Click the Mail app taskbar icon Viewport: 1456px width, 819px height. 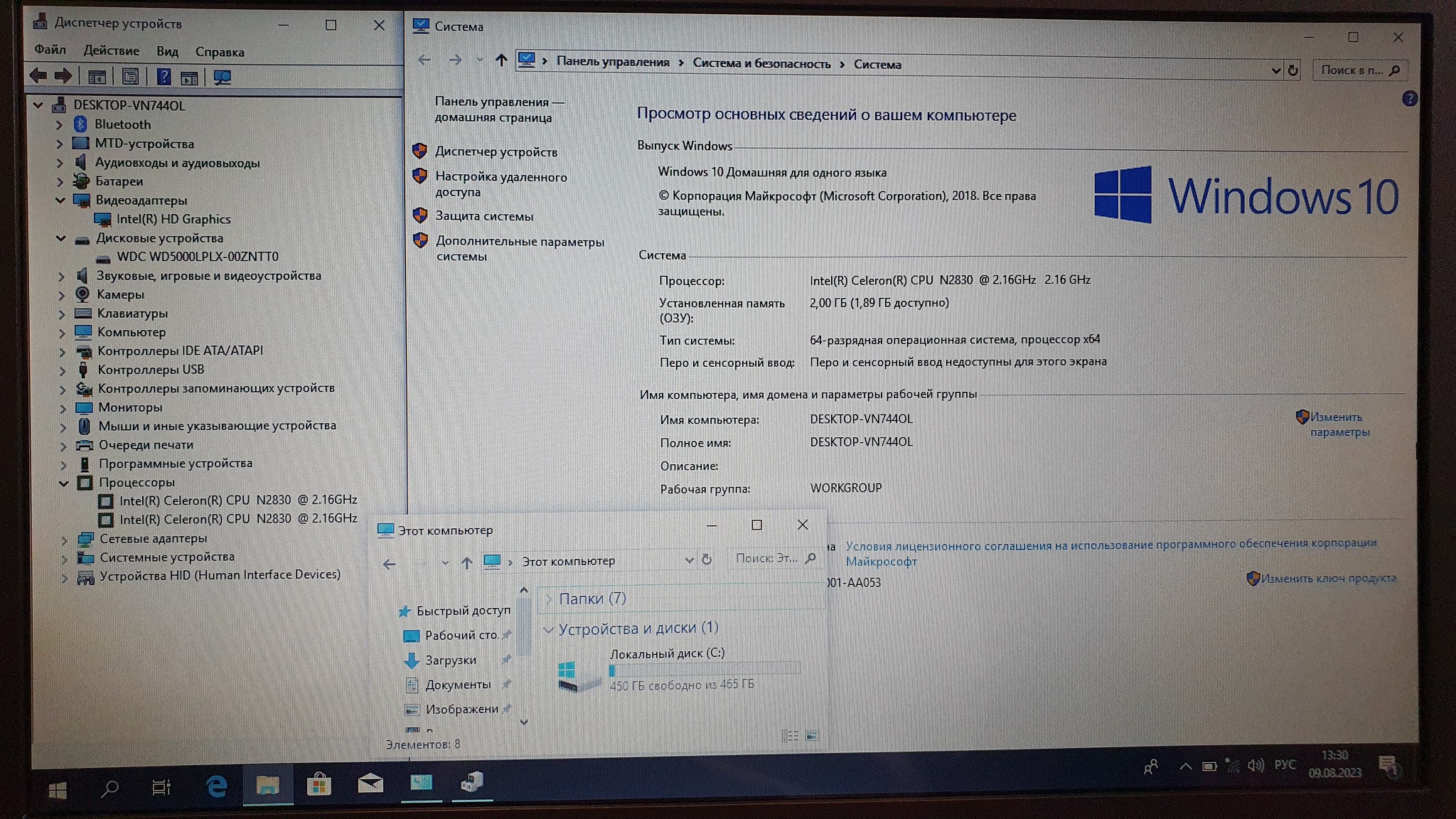click(370, 784)
